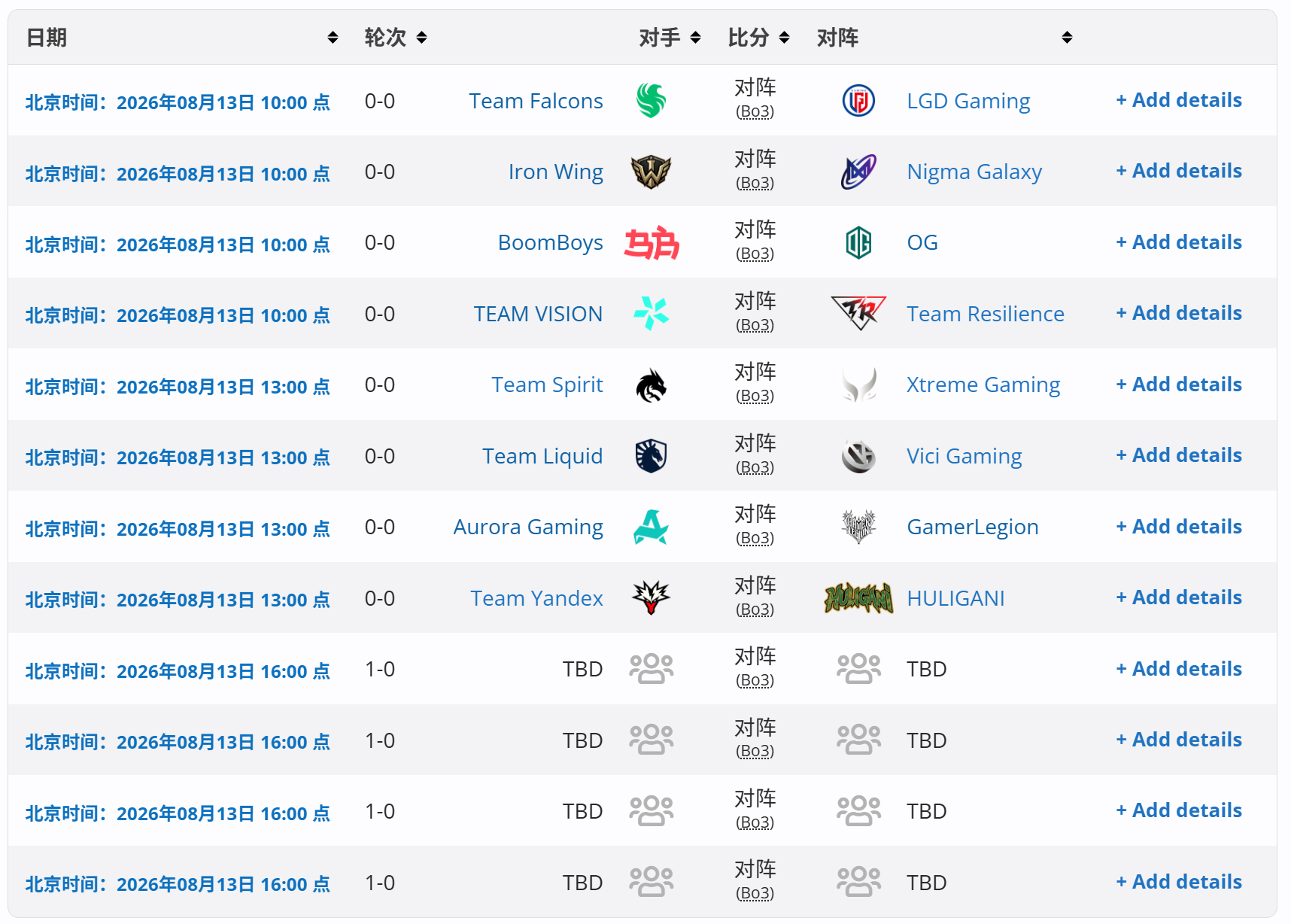Sort table by 轮次 column arrows

click(x=421, y=38)
